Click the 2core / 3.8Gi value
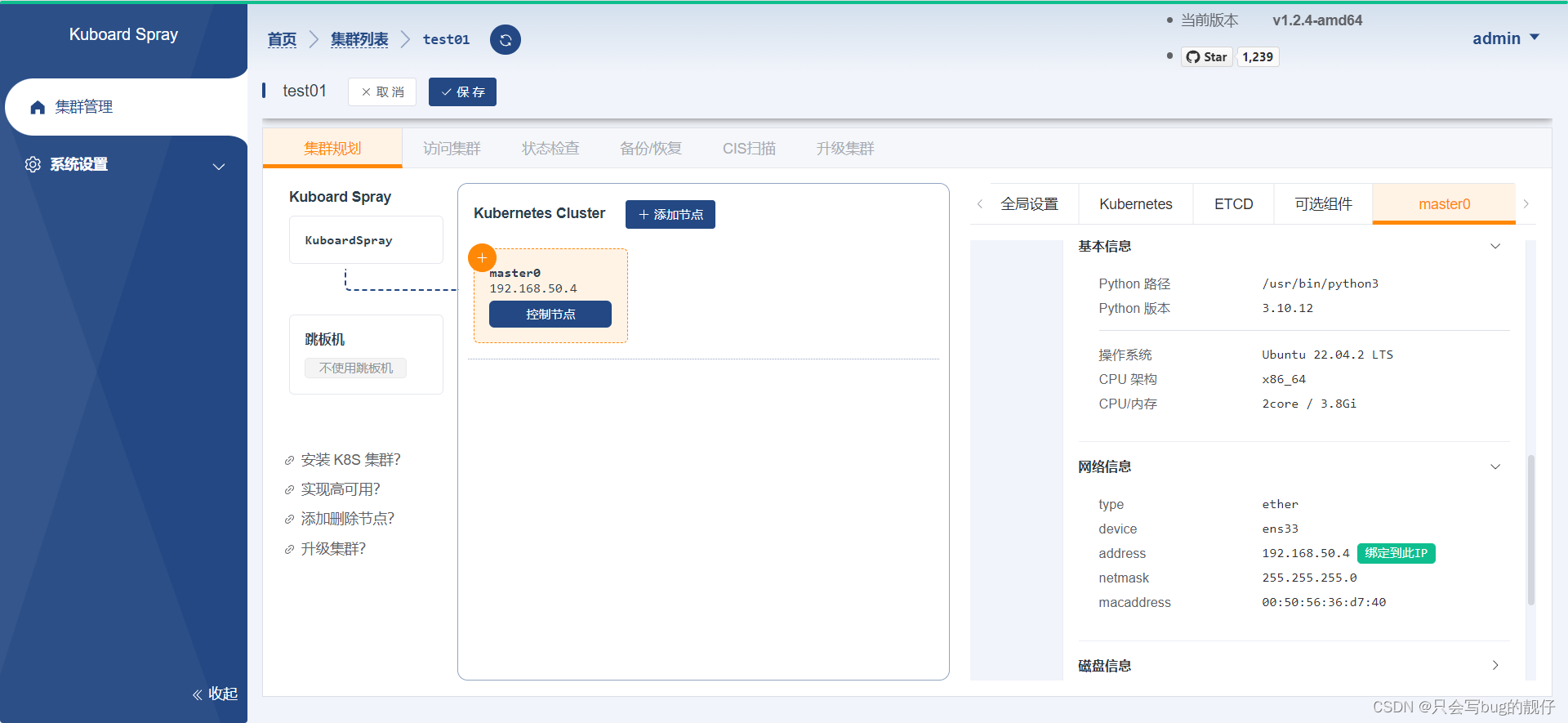The width and height of the screenshot is (1568, 723). pyautogui.click(x=1309, y=404)
